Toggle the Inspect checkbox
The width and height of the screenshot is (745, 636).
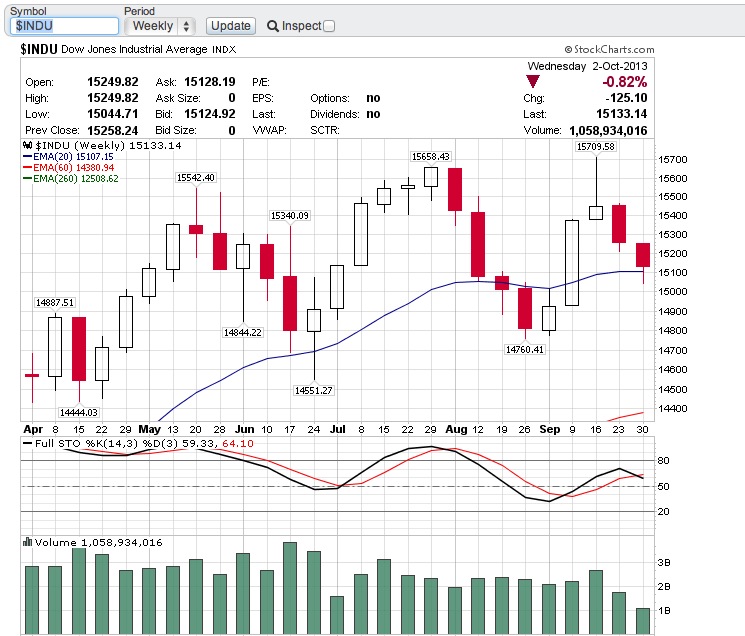click(x=329, y=26)
